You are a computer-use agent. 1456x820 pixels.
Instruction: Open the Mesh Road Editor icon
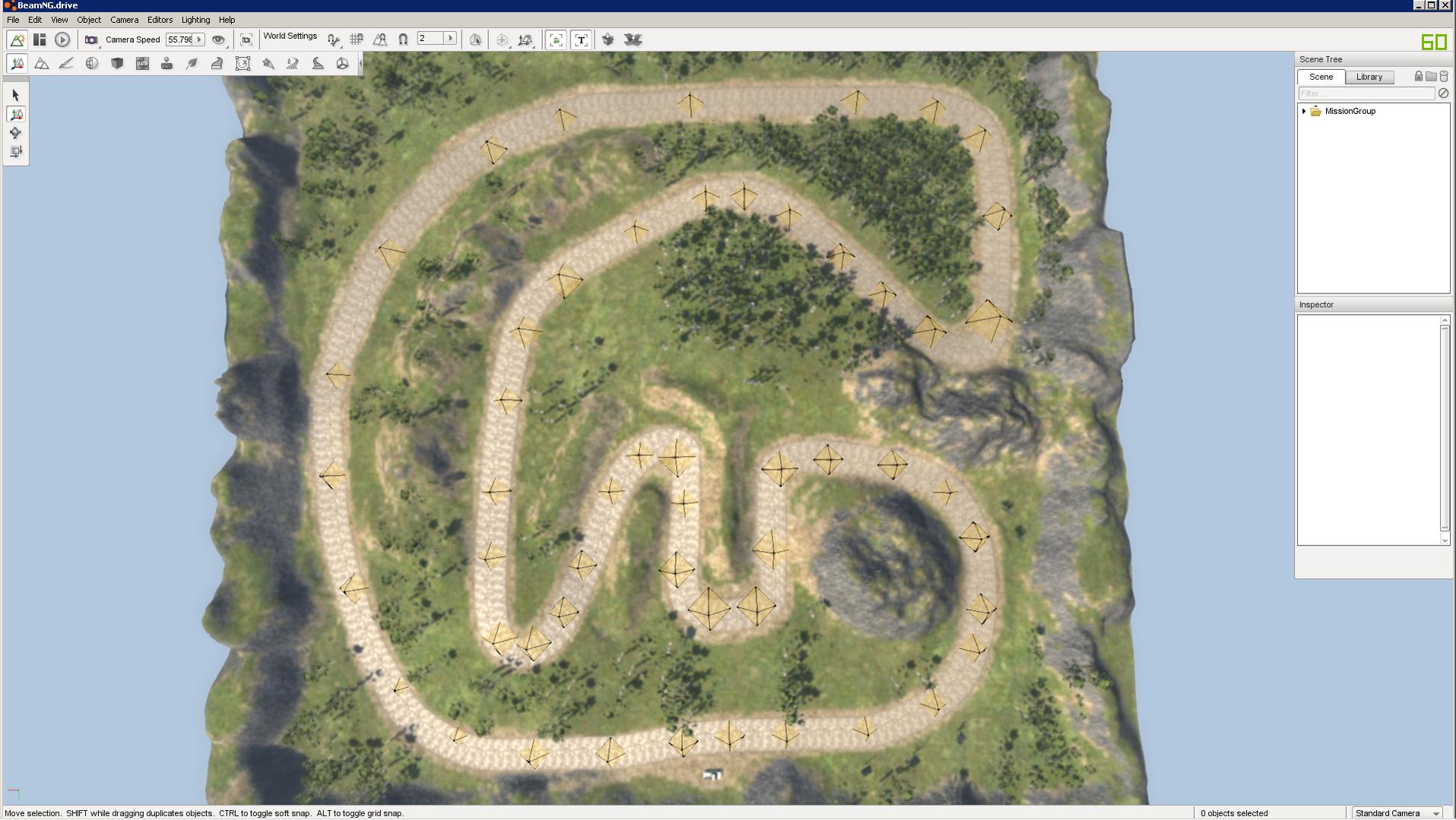point(217,64)
